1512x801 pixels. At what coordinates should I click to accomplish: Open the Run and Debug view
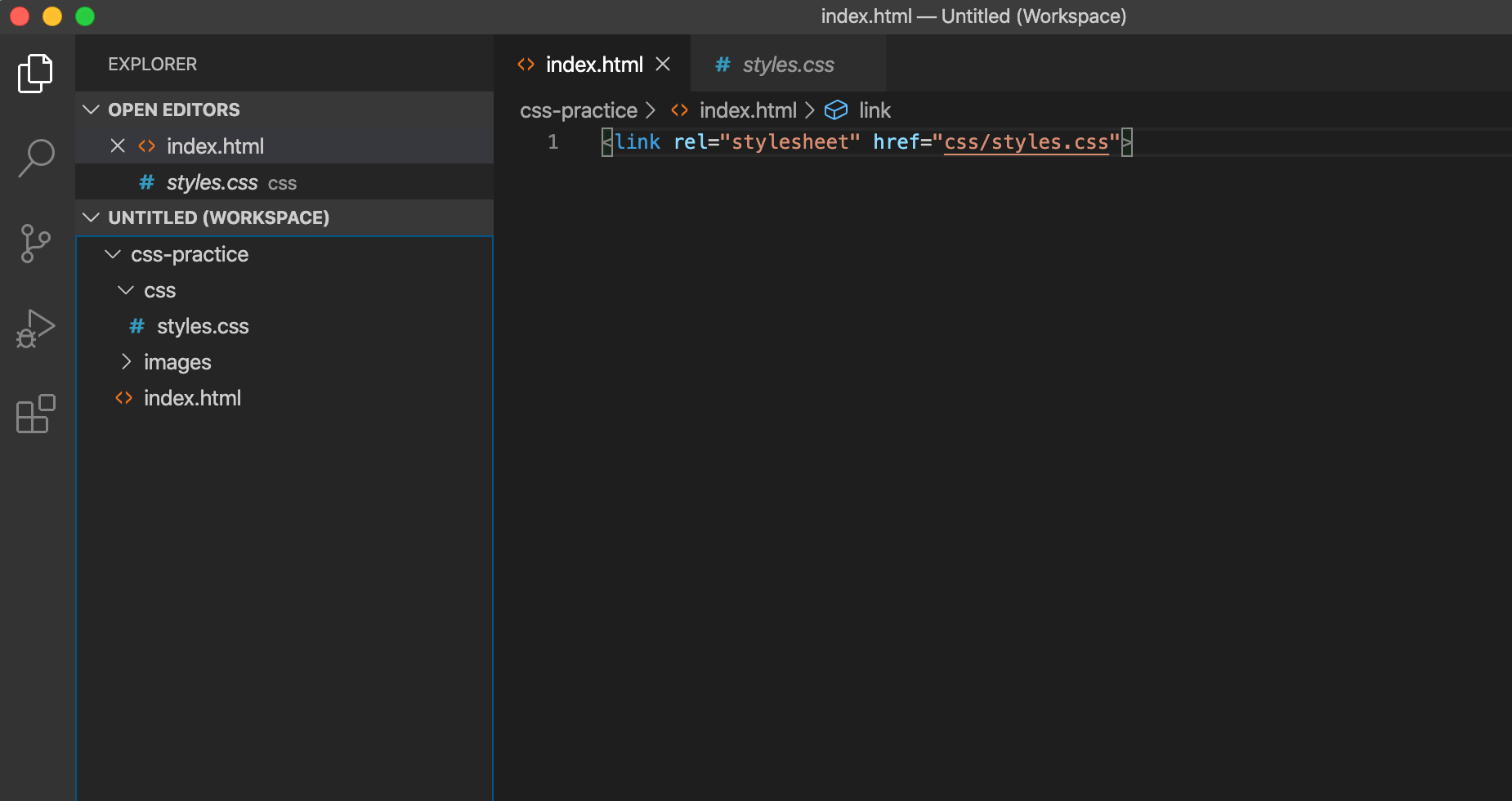point(35,329)
